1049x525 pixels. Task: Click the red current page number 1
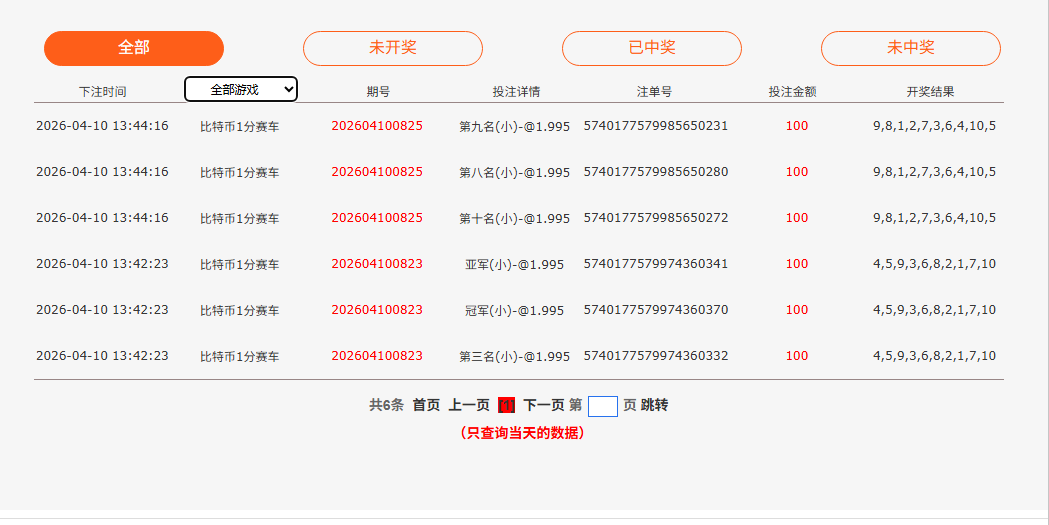coord(506,405)
